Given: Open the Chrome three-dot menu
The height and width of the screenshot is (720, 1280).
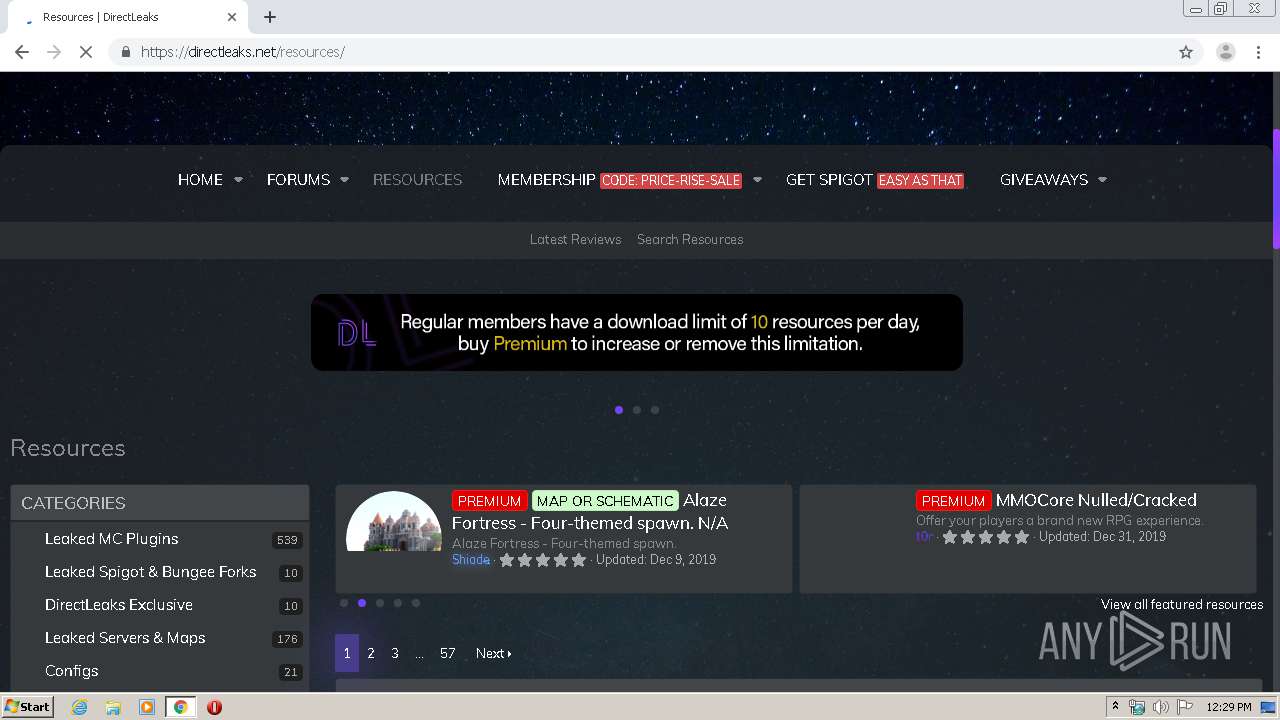Looking at the screenshot, I should (1259, 52).
